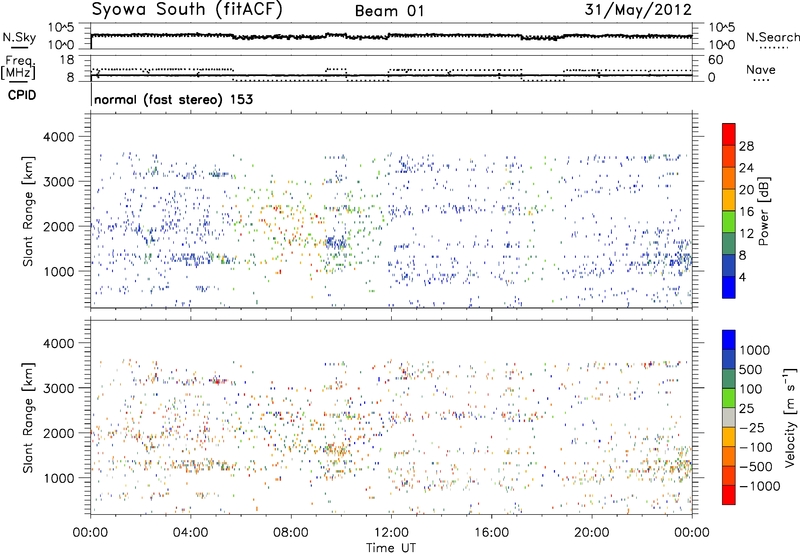Click the 16 label on Power colorbar

pos(746,212)
